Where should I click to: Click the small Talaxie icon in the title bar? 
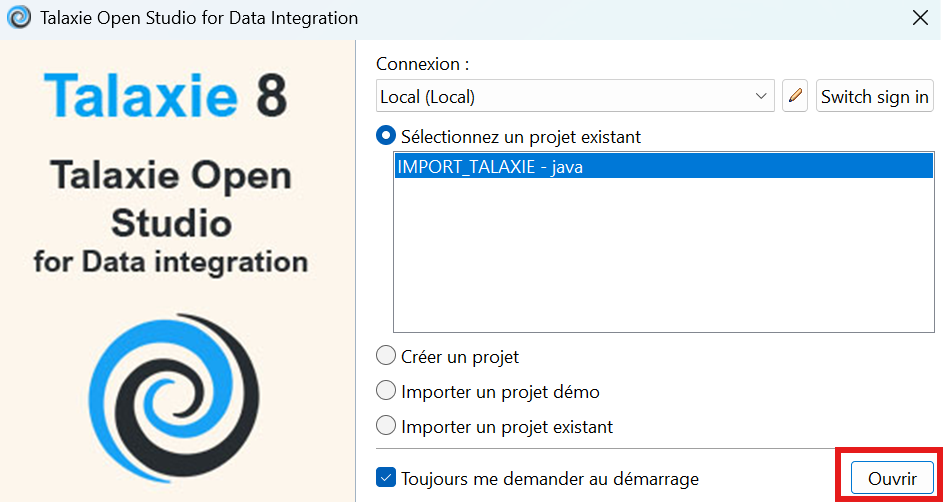[18, 18]
